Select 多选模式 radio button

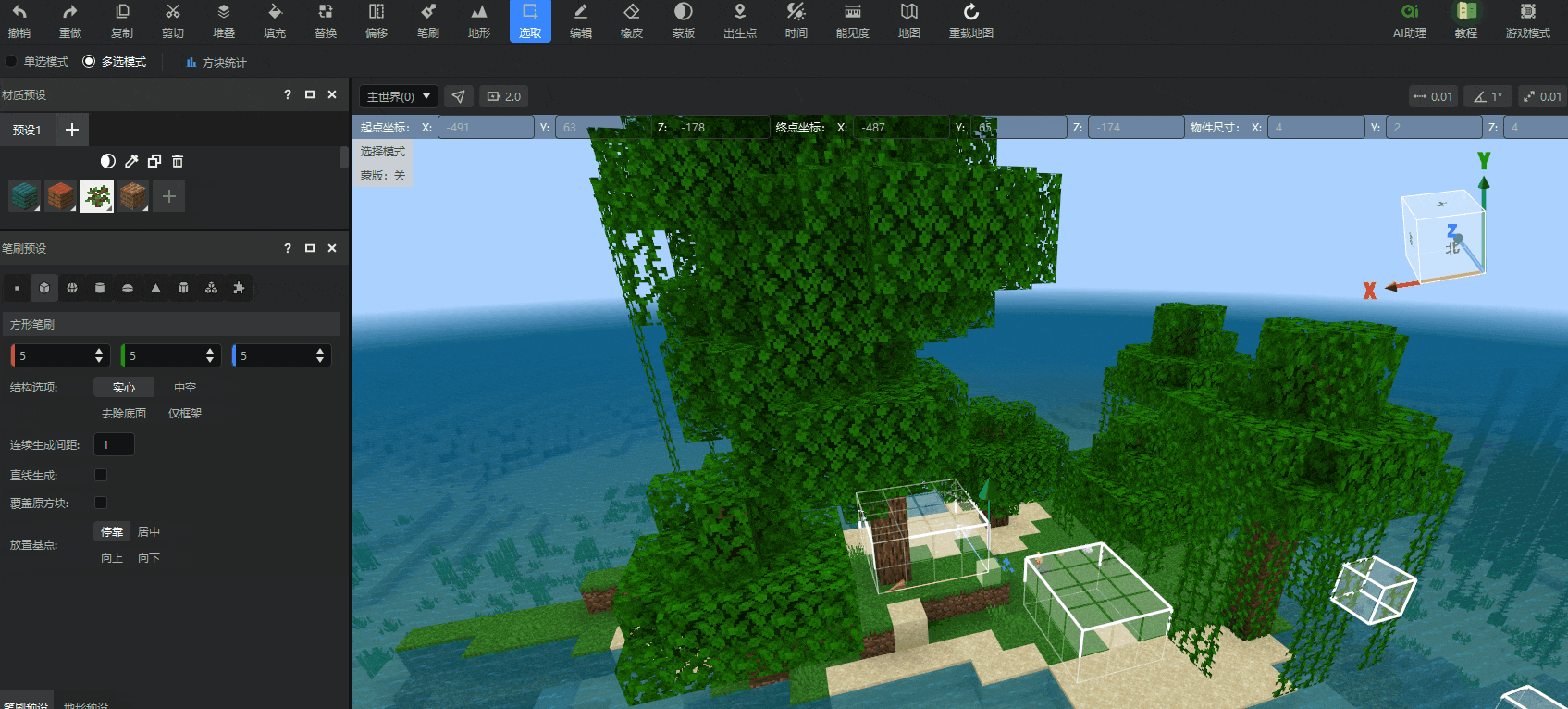[89, 61]
